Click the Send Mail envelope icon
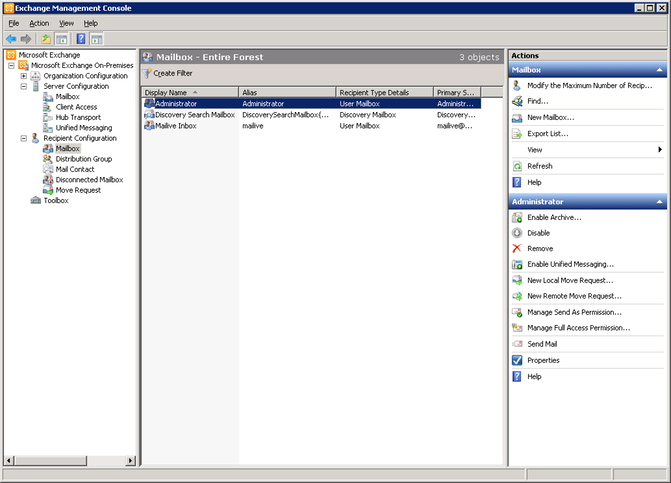 pyautogui.click(x=517, y=344)
